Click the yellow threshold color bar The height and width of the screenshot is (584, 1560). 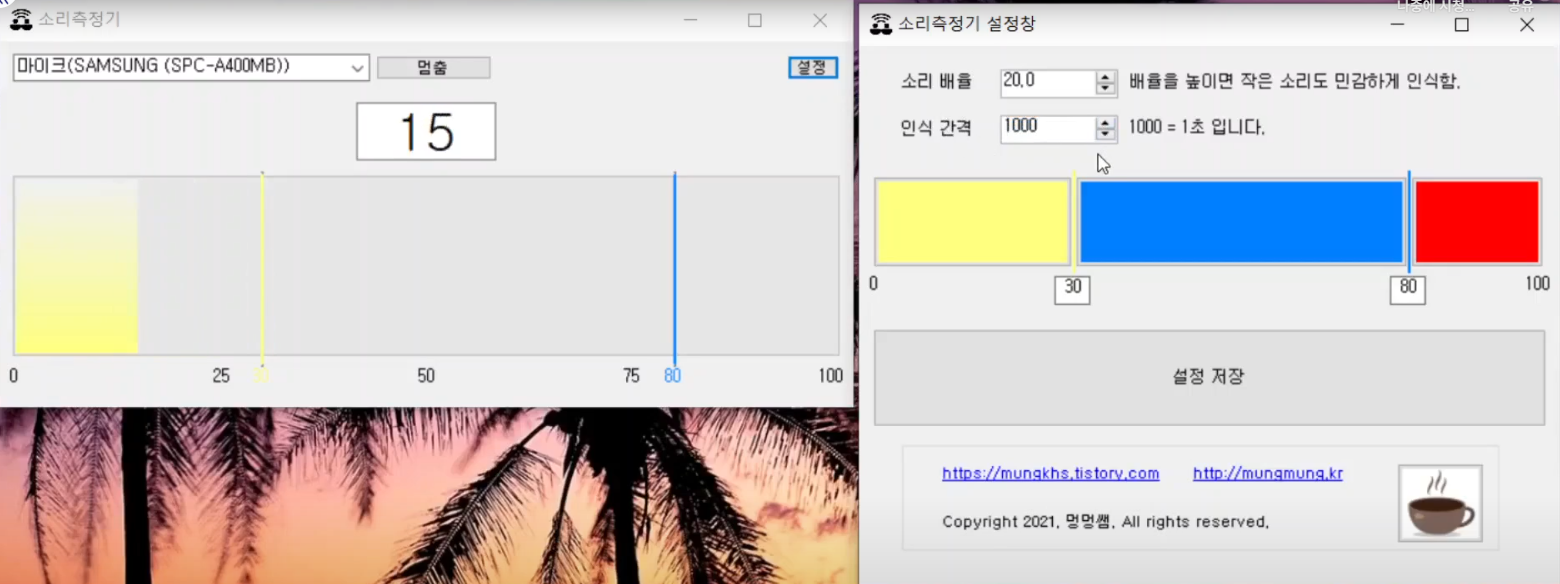coord(972,220)
